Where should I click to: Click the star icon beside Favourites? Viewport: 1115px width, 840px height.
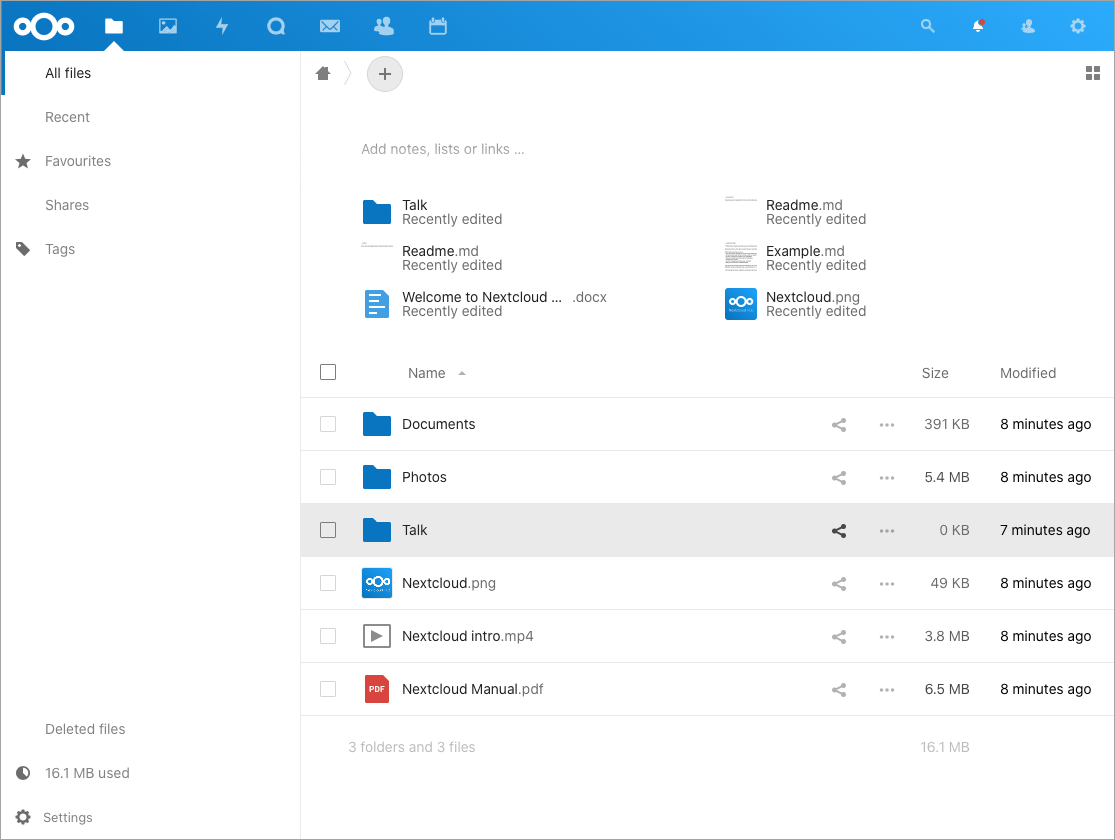point(23,161)
